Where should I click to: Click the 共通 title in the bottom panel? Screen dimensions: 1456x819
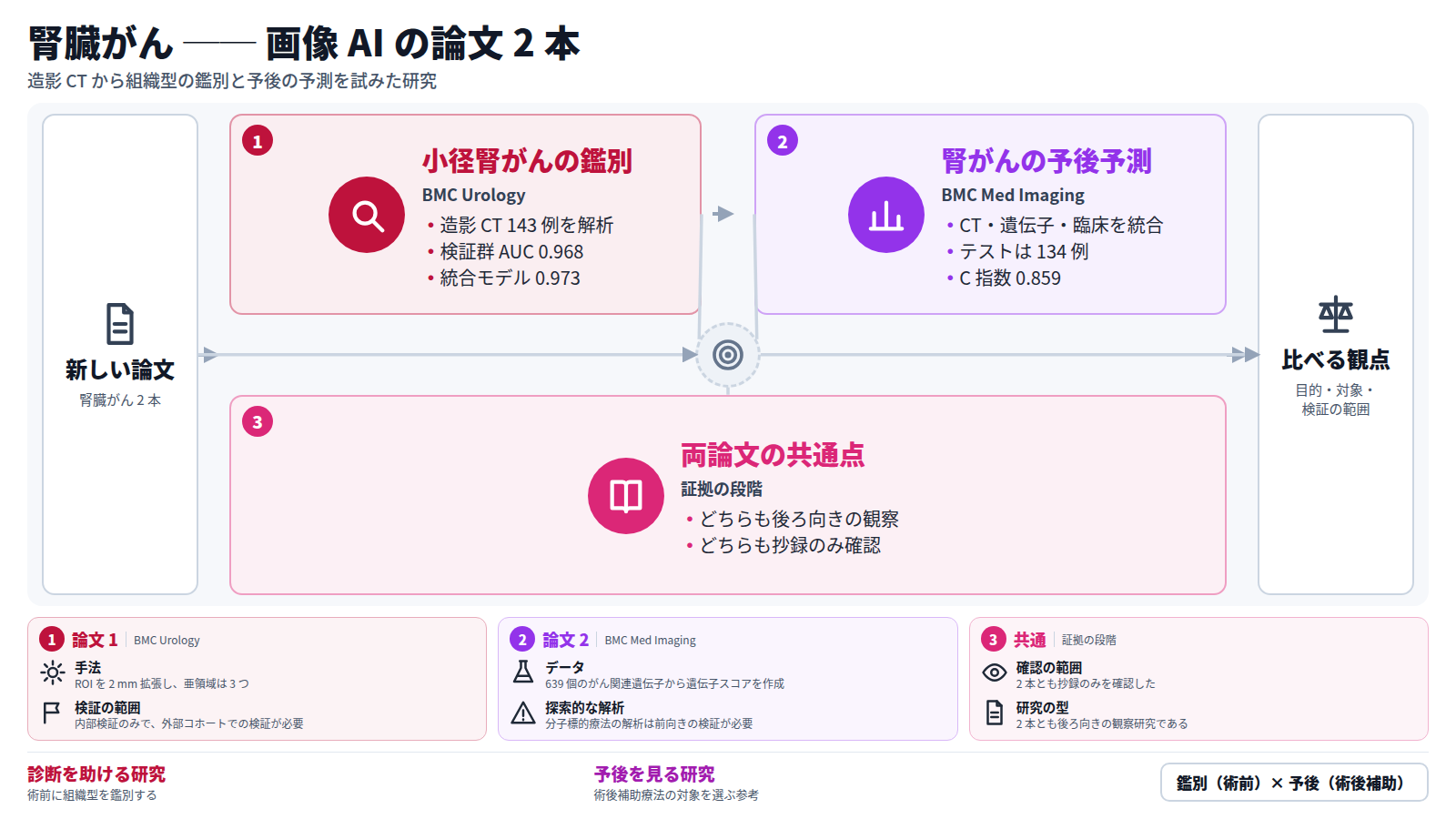coord(1030,640)
